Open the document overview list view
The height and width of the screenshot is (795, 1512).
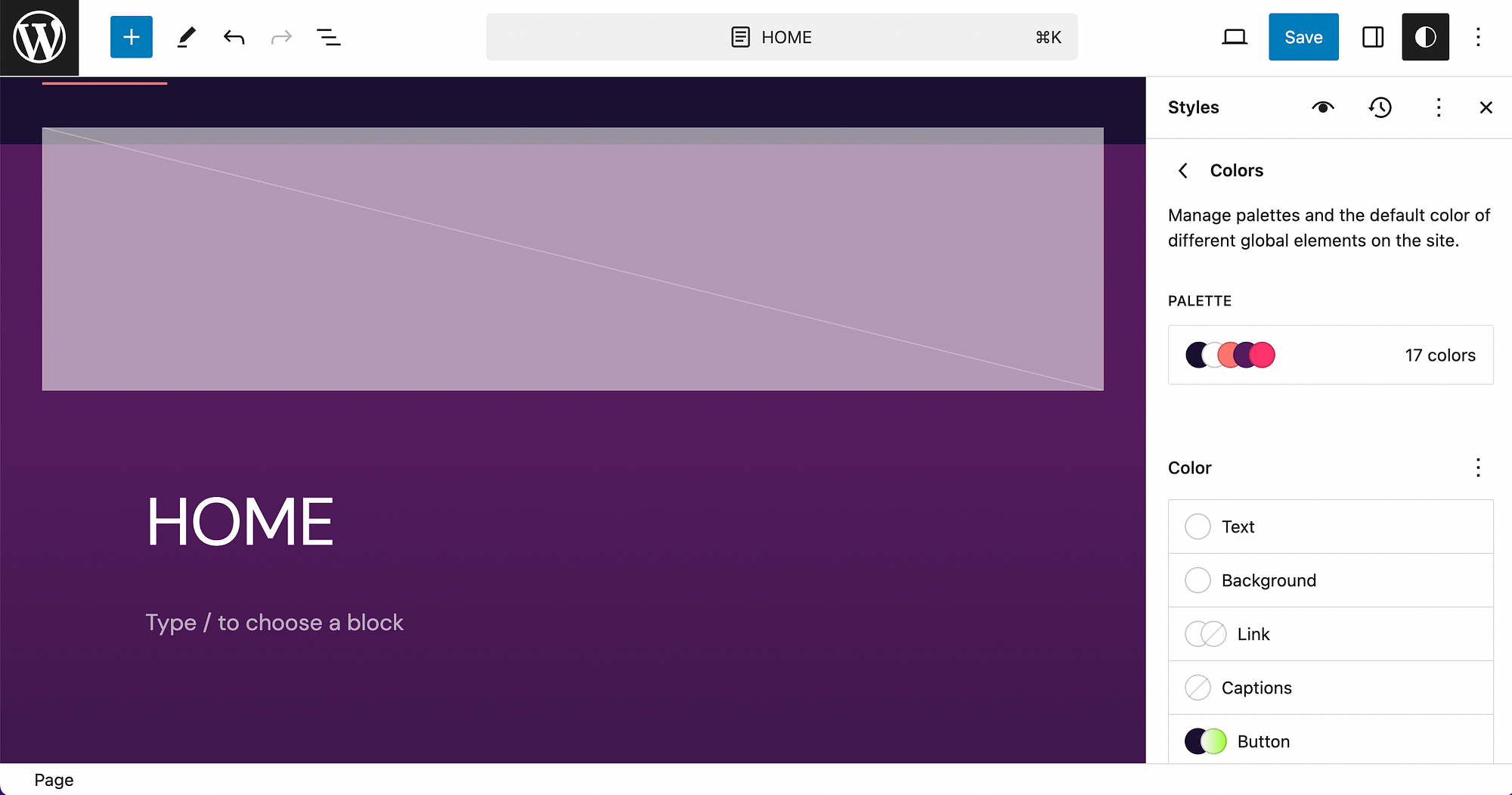[x=328, y=36]
